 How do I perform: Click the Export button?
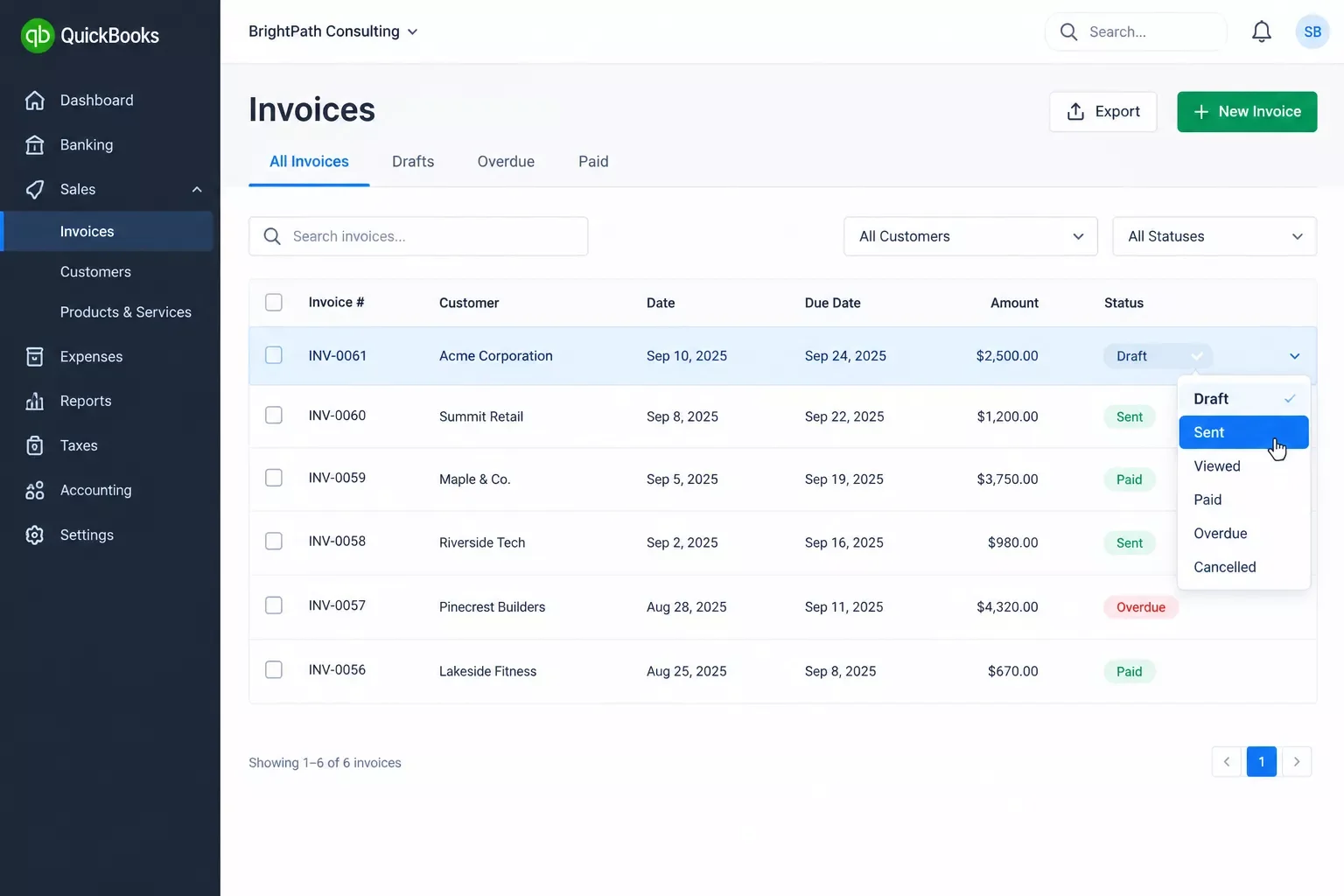(x=1103, y=112)
